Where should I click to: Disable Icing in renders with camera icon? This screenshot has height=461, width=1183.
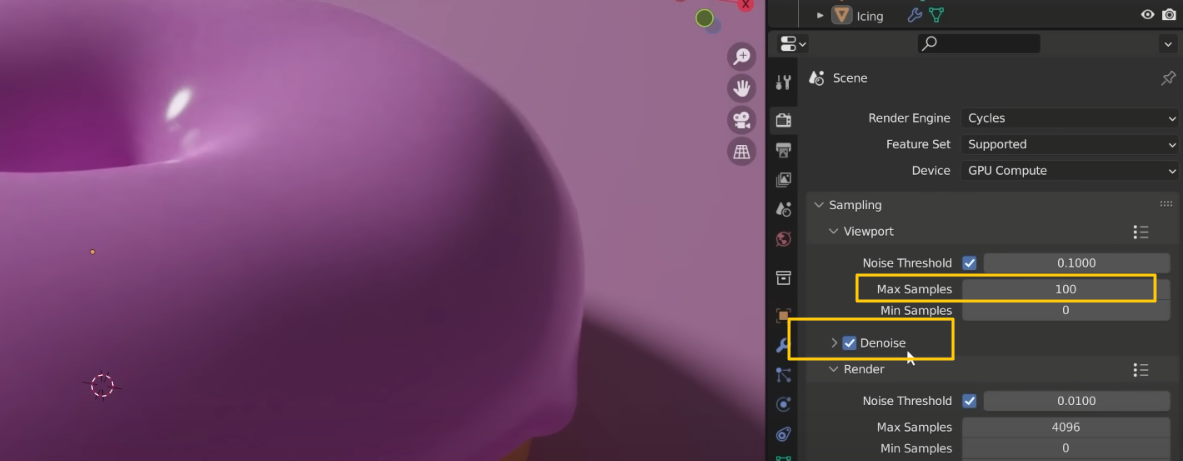[1169, 15]
